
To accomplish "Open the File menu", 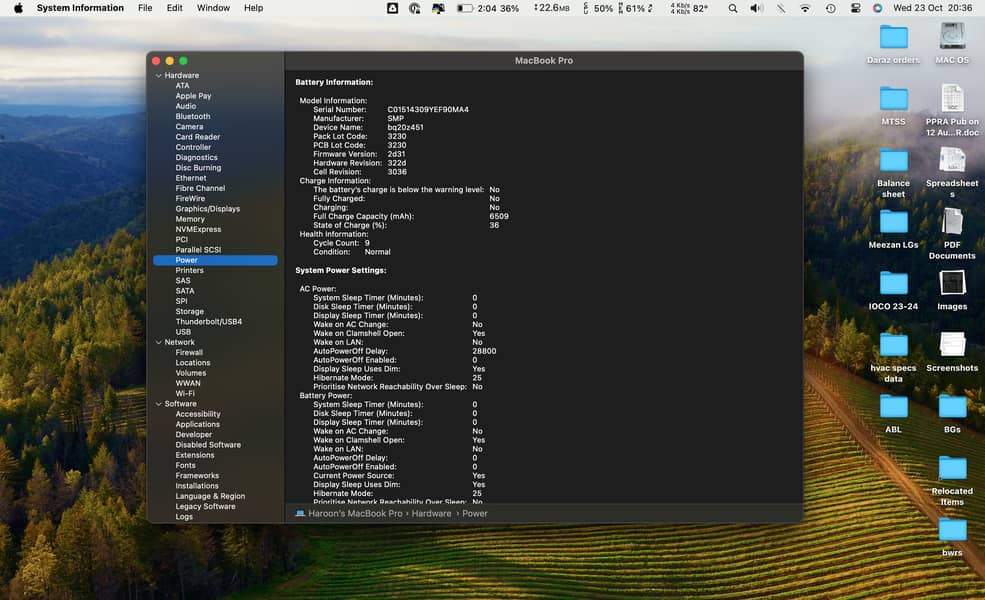I will point(145,8).
